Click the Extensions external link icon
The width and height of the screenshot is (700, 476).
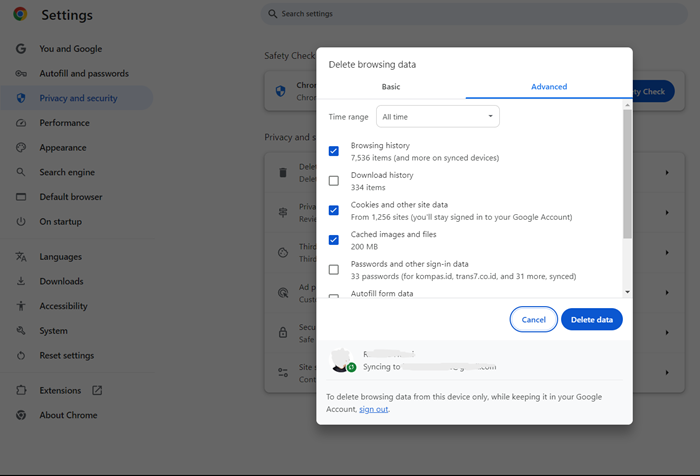point(97,390)
